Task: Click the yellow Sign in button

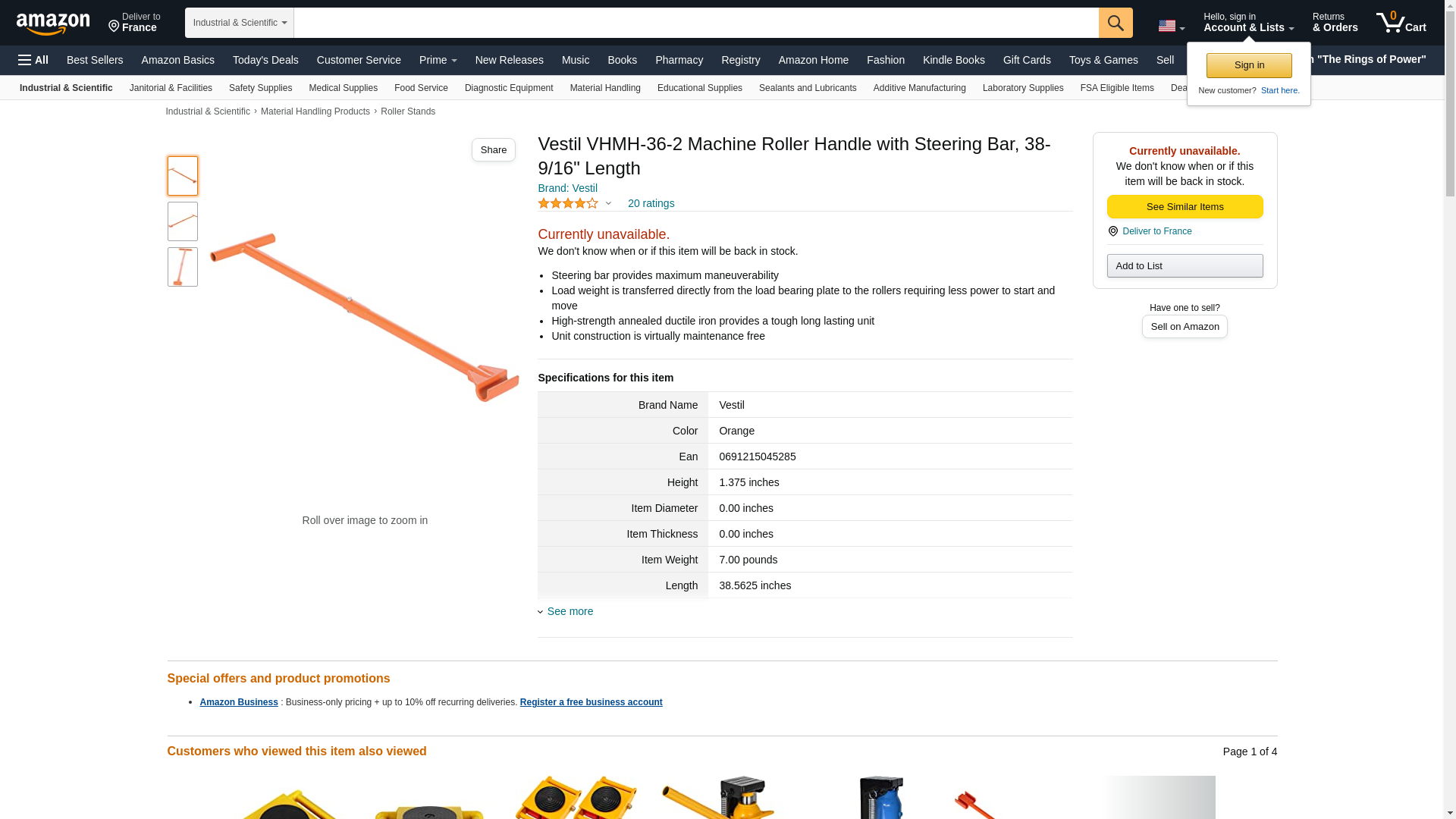Action: pos(1249,65)
